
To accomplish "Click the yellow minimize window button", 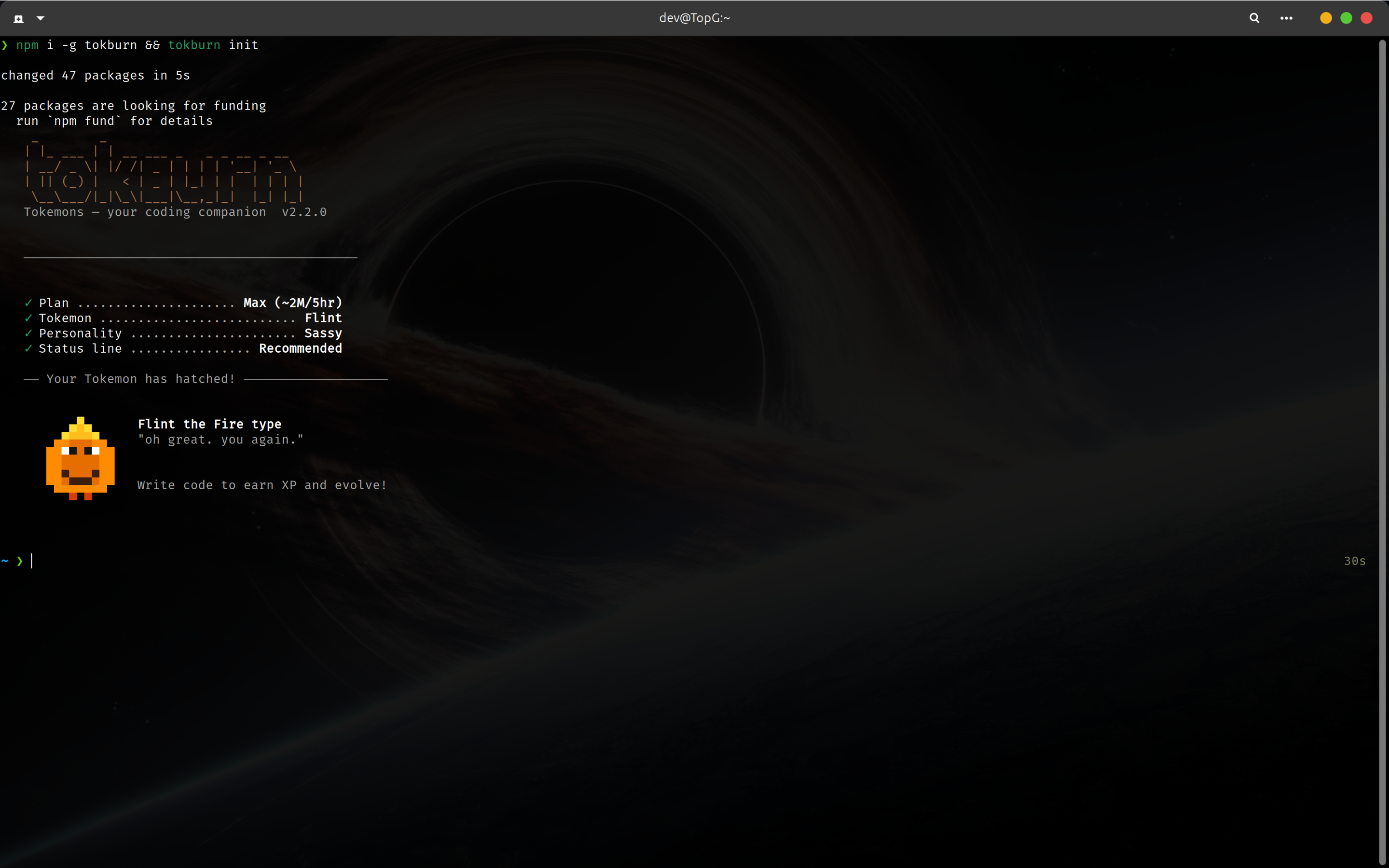I will [x=1326, y=18].
